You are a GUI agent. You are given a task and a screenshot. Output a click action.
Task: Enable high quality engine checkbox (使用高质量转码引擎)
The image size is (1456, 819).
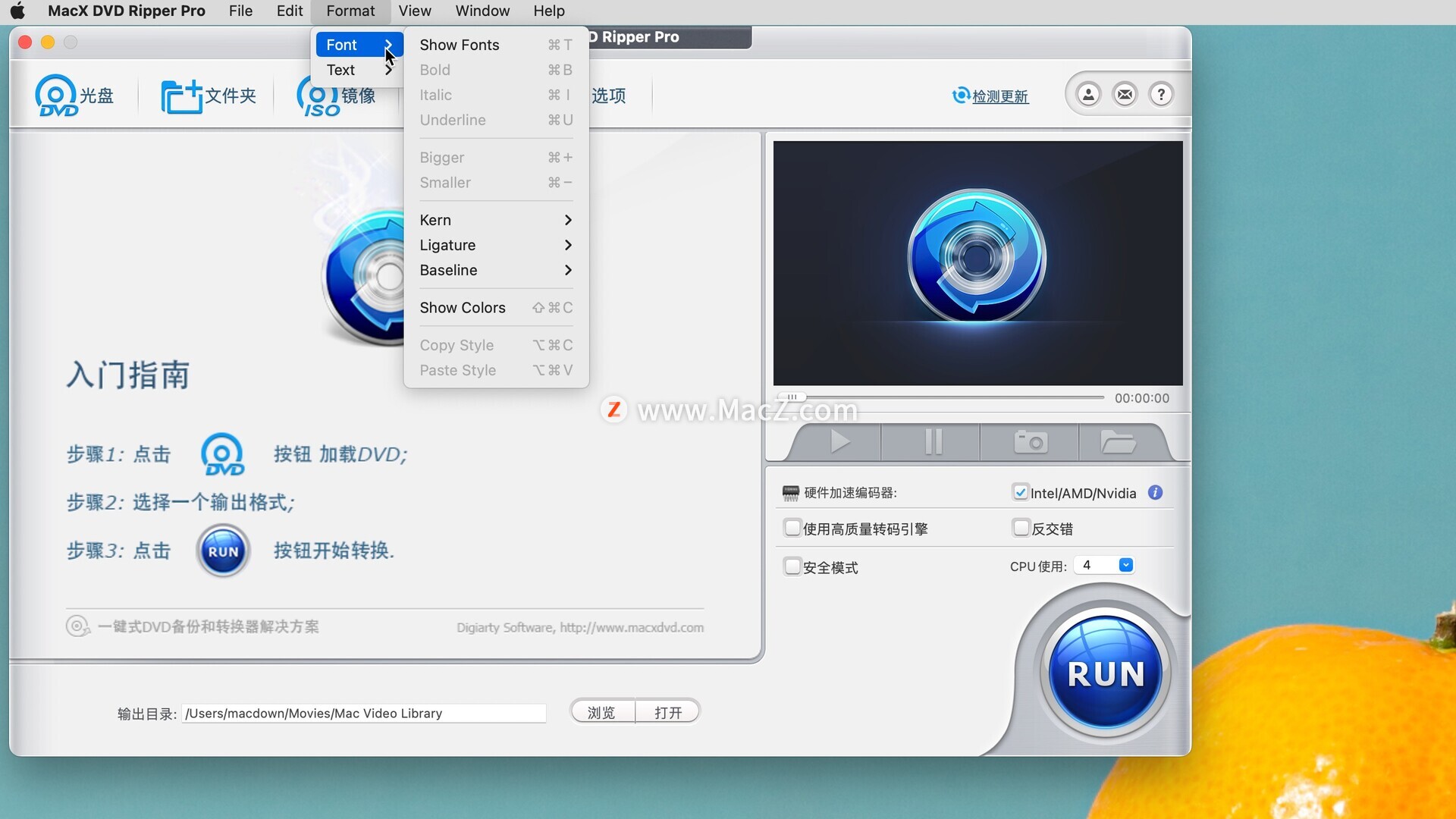pos(792,528)
